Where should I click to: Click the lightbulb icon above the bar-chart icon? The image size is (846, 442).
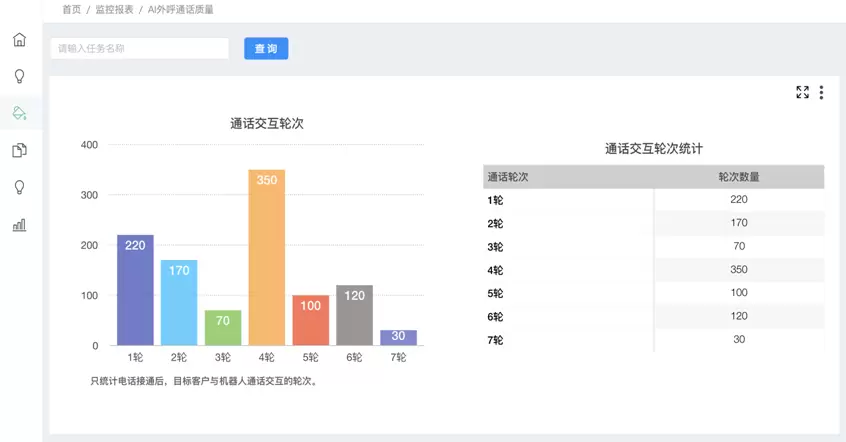[19, 187]
